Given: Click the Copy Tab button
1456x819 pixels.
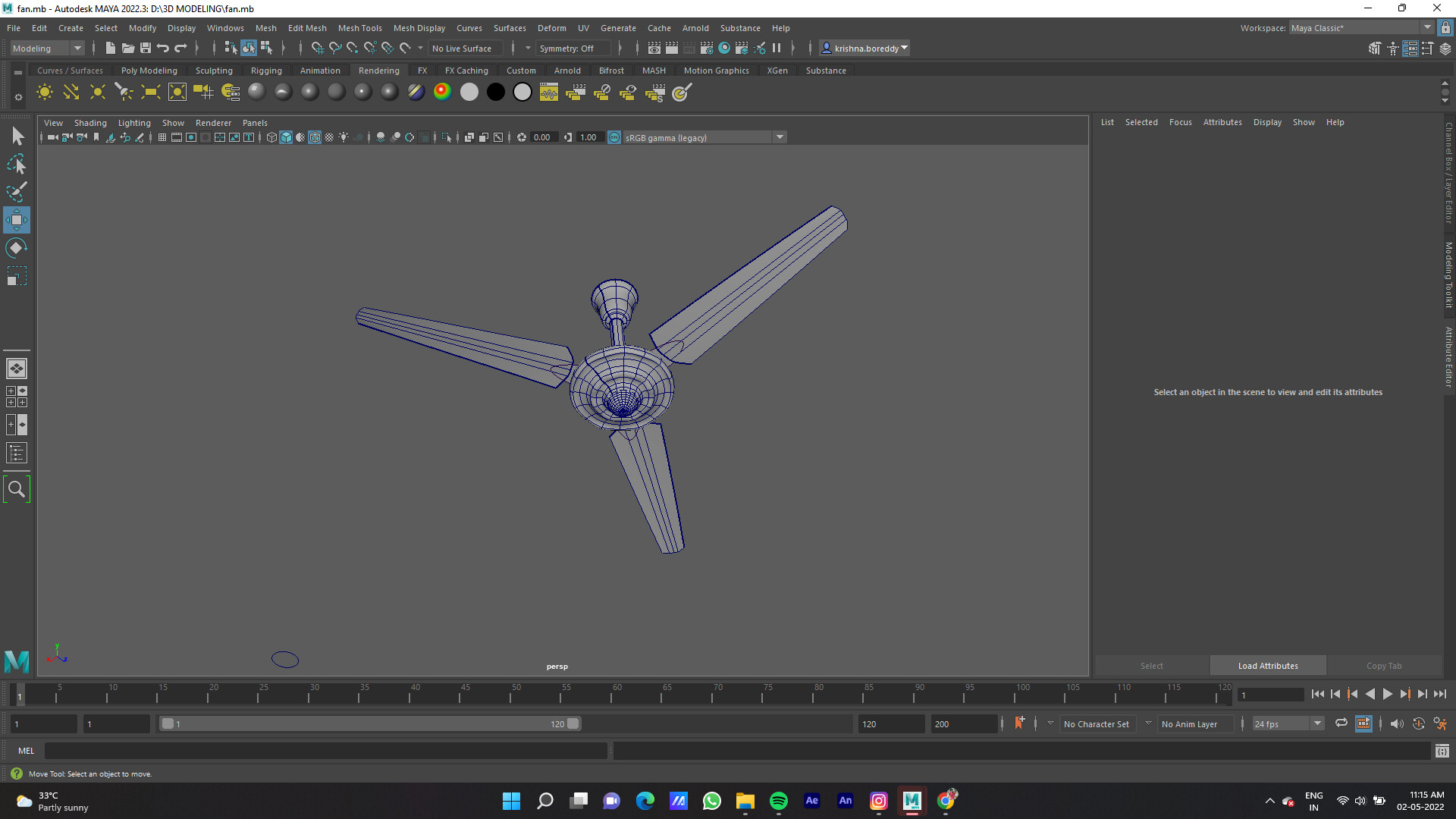Looking at the screenshot, I should coord(1384,665).
